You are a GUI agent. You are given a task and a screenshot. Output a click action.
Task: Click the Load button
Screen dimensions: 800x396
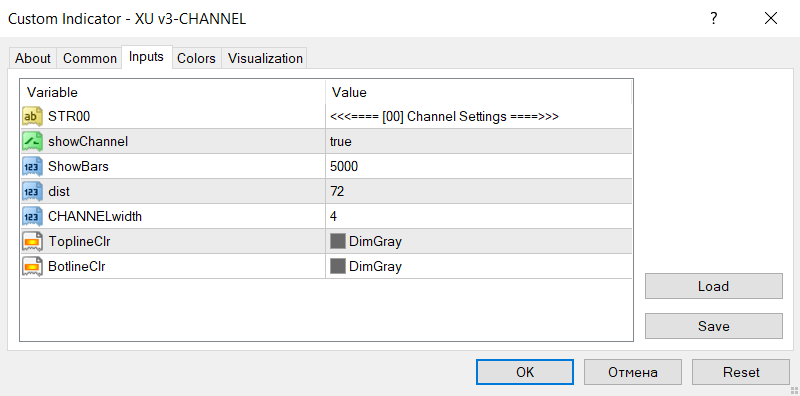(x=713, y=286)
